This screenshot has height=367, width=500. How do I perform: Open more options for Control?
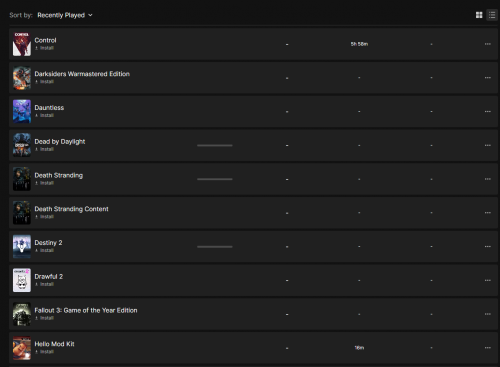click(488, 44)
